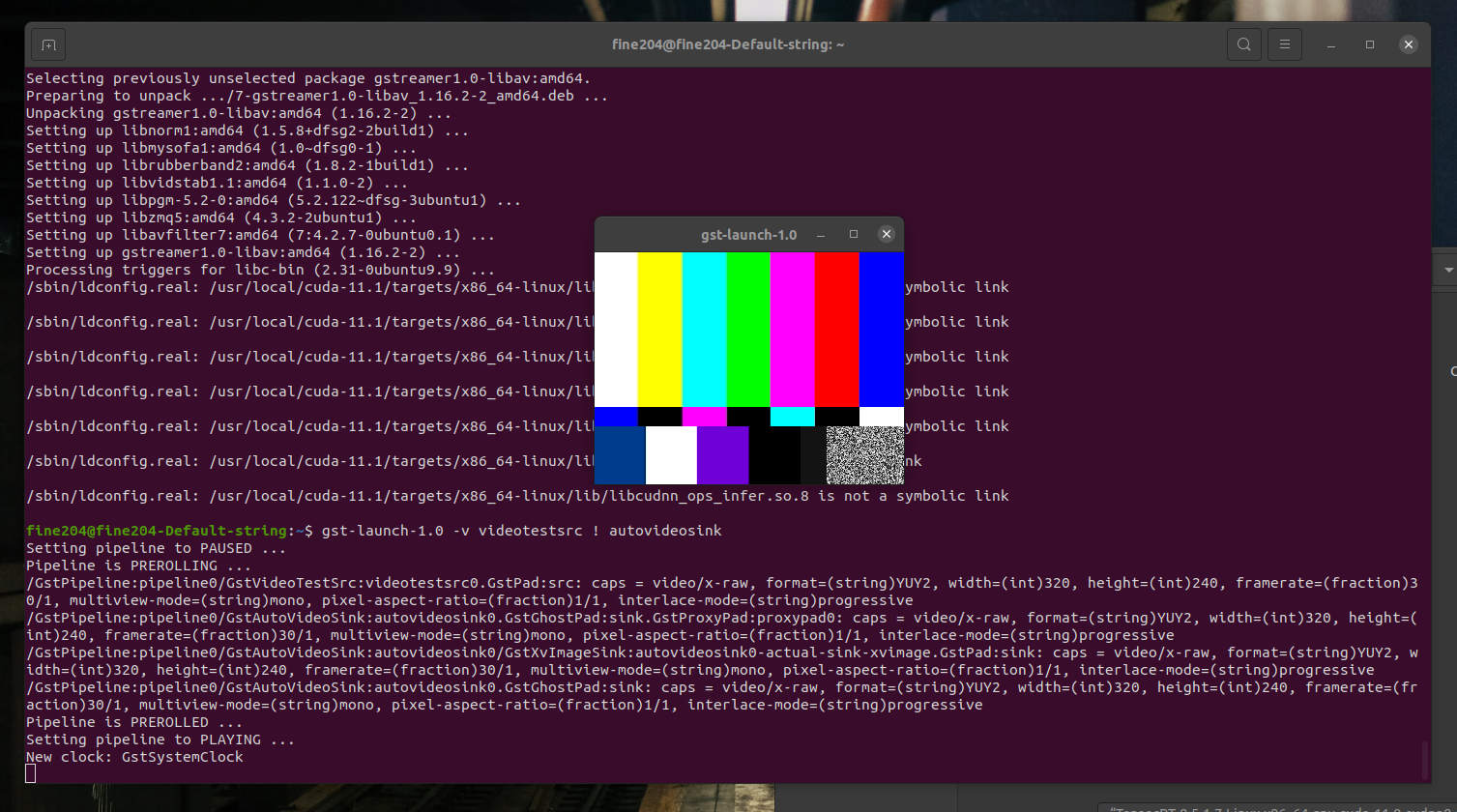Click the terminal cursor block

[31, 773]
